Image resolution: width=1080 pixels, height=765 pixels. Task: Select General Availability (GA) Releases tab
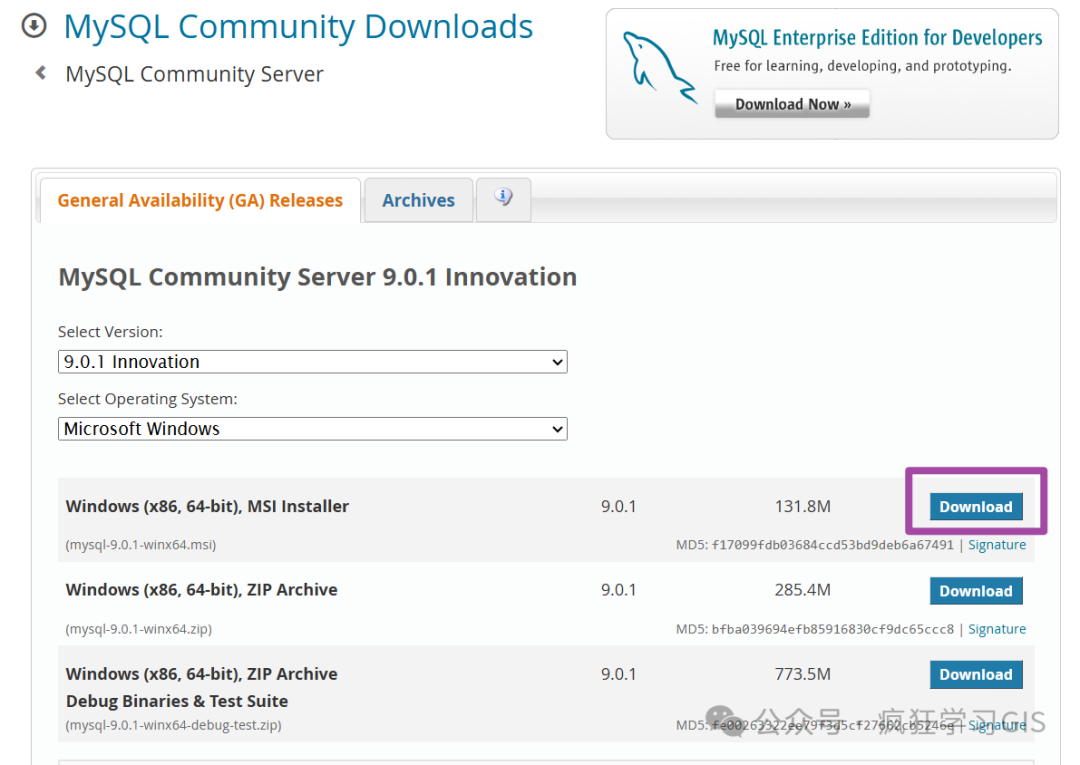(200, 200)
